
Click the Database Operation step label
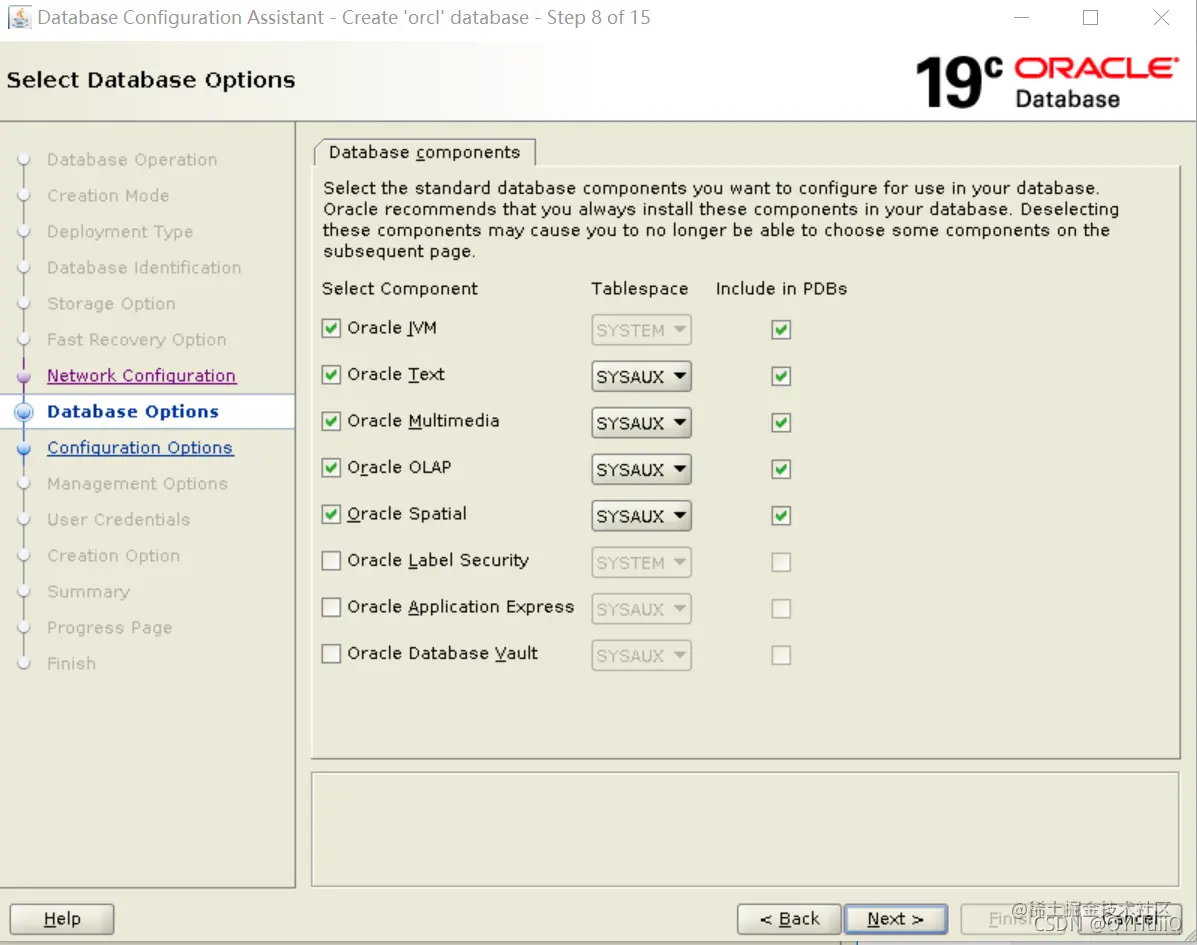click(132, 160)
